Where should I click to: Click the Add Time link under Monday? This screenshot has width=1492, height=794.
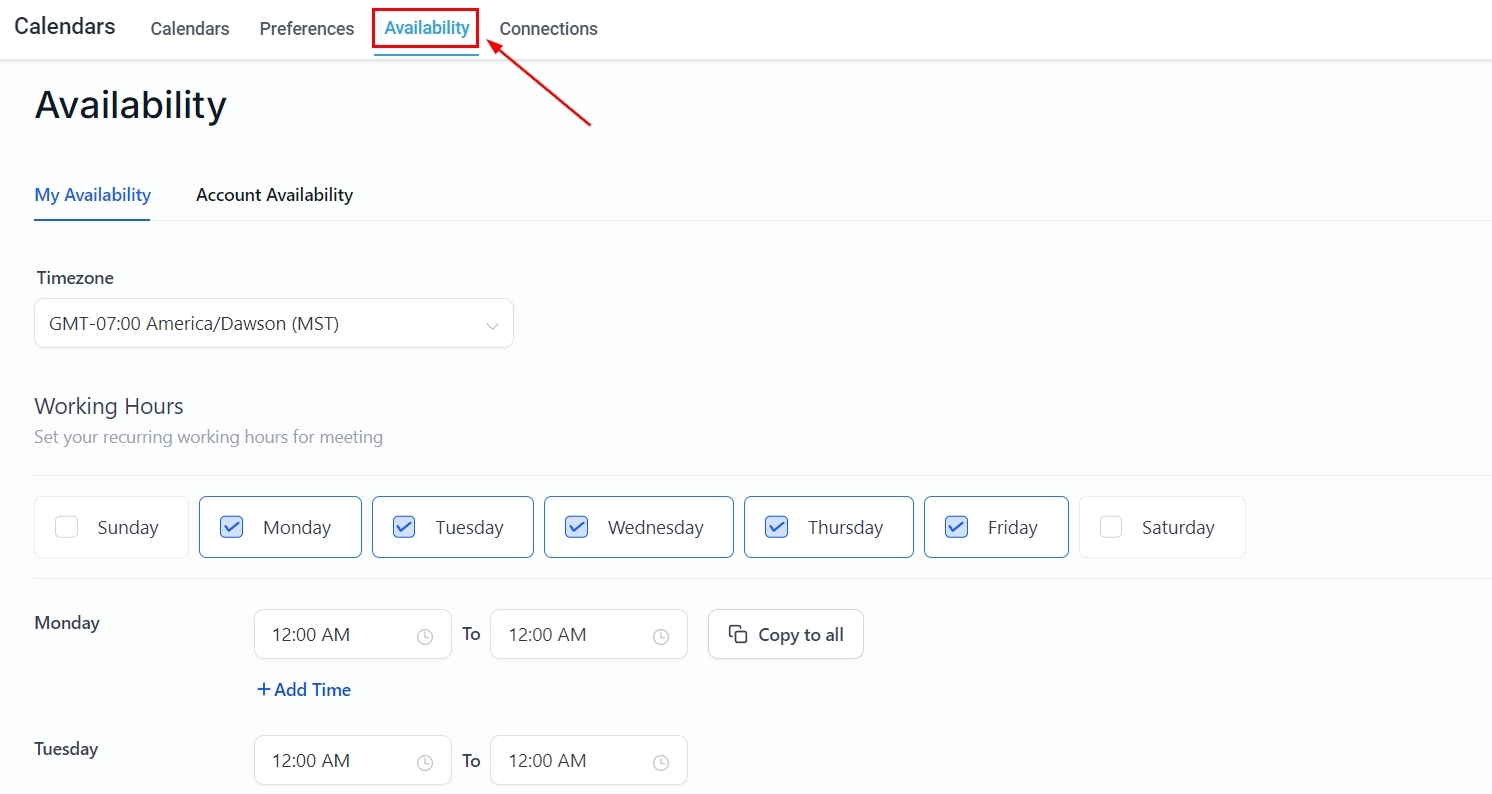304,690
